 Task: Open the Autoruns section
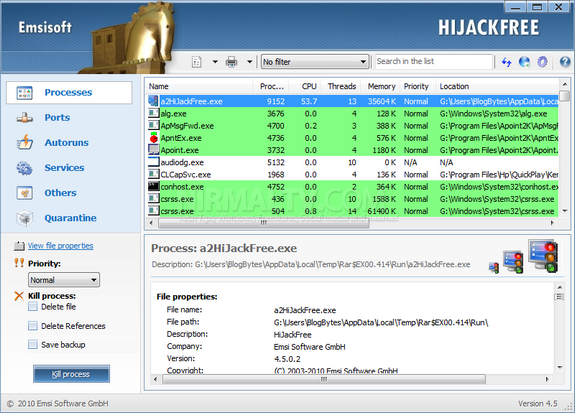[x=66, y=143]
